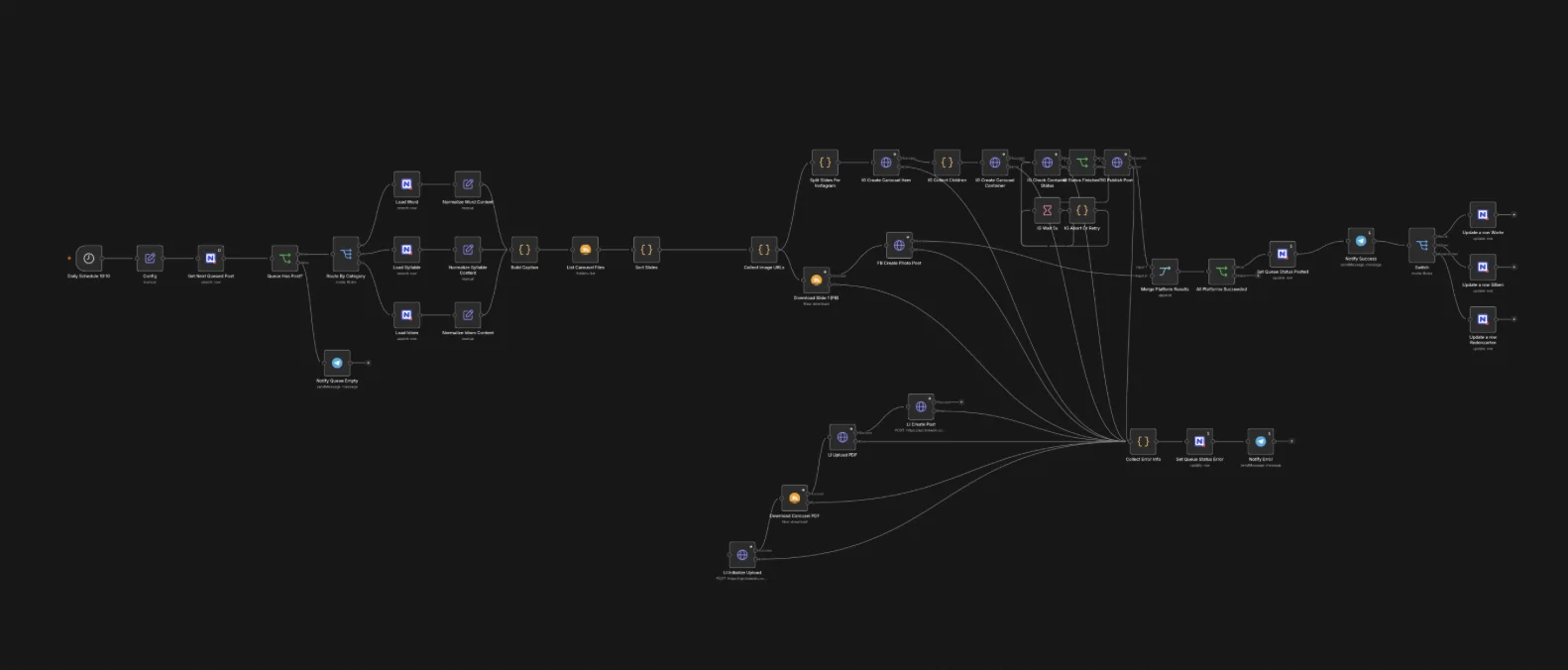
Task: Open the List Carousel Files node
Action: [585, 250]
